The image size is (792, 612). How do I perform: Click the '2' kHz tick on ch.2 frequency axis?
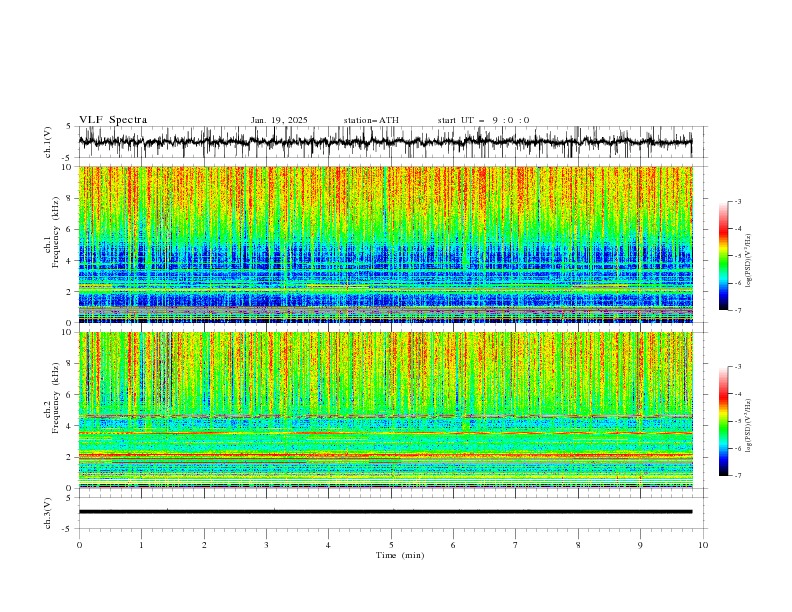[x=70, y=457]
